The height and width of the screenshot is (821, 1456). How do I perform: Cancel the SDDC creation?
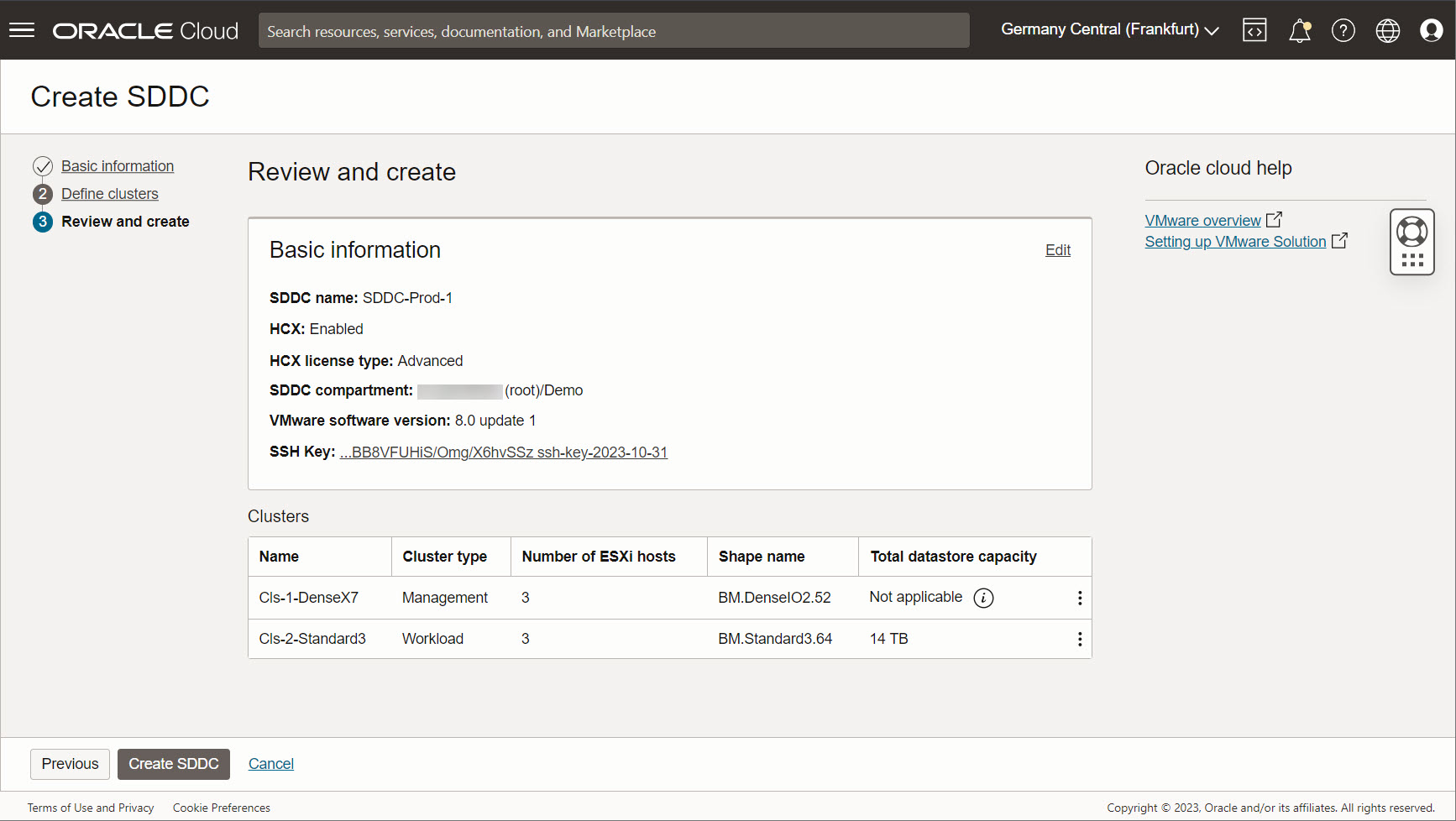271,764
